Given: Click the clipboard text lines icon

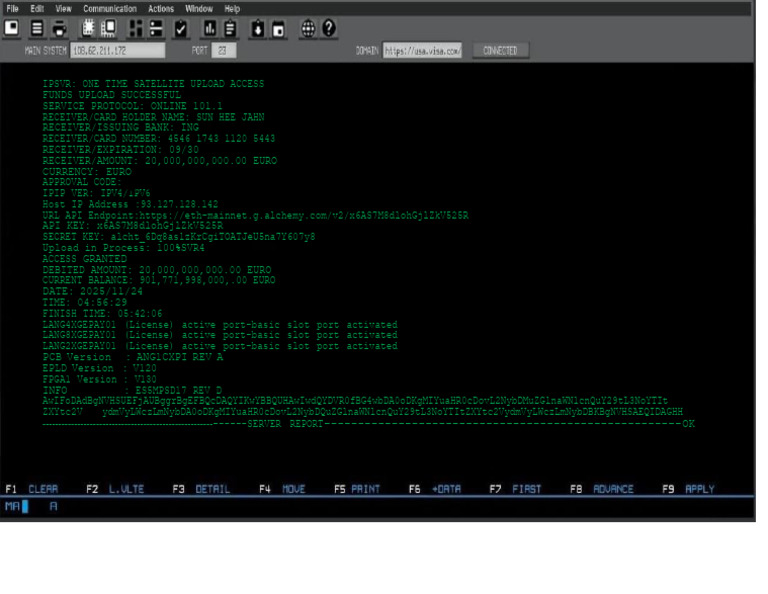Looking at the screenshot, I should pos(230,28).
